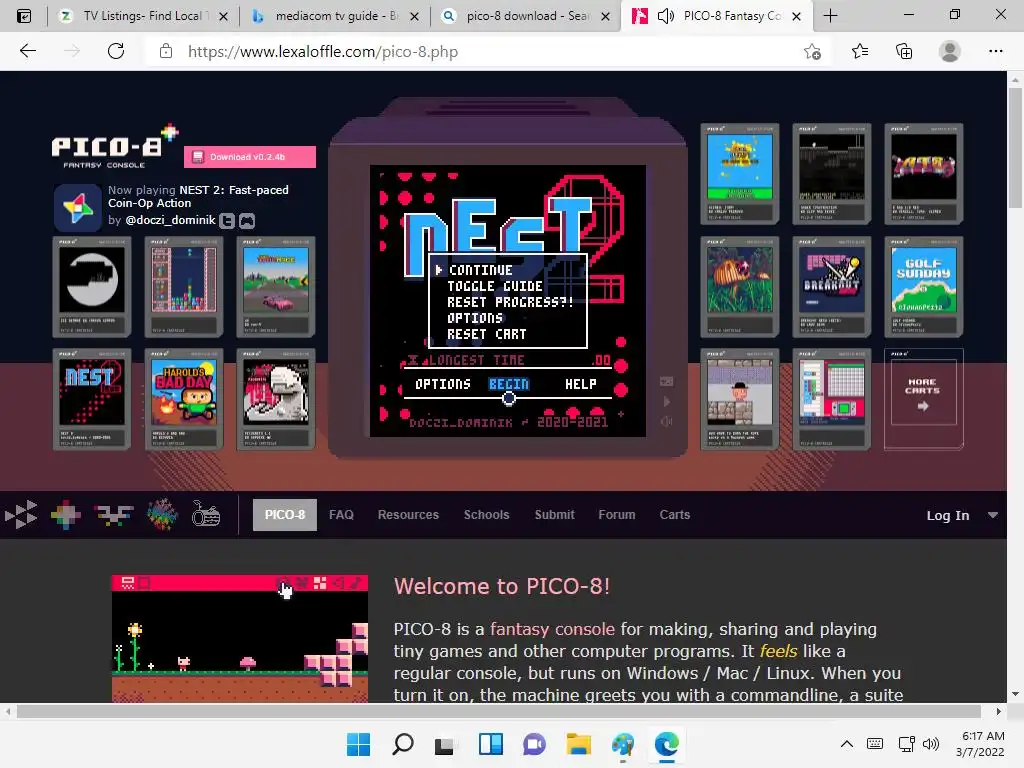Open a new tab with plus button
Viewport: 1024px width, 768px height.
(x=830, y=16)
